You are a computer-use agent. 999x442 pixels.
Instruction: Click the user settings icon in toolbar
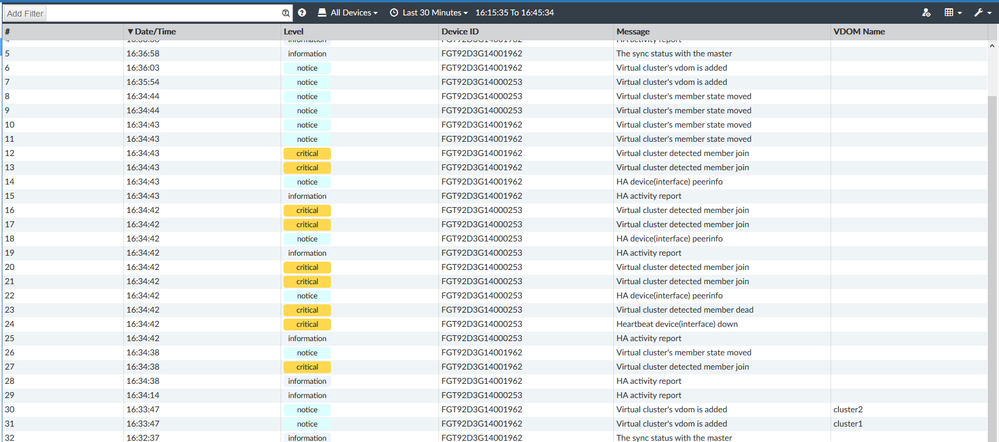[926, 13]
